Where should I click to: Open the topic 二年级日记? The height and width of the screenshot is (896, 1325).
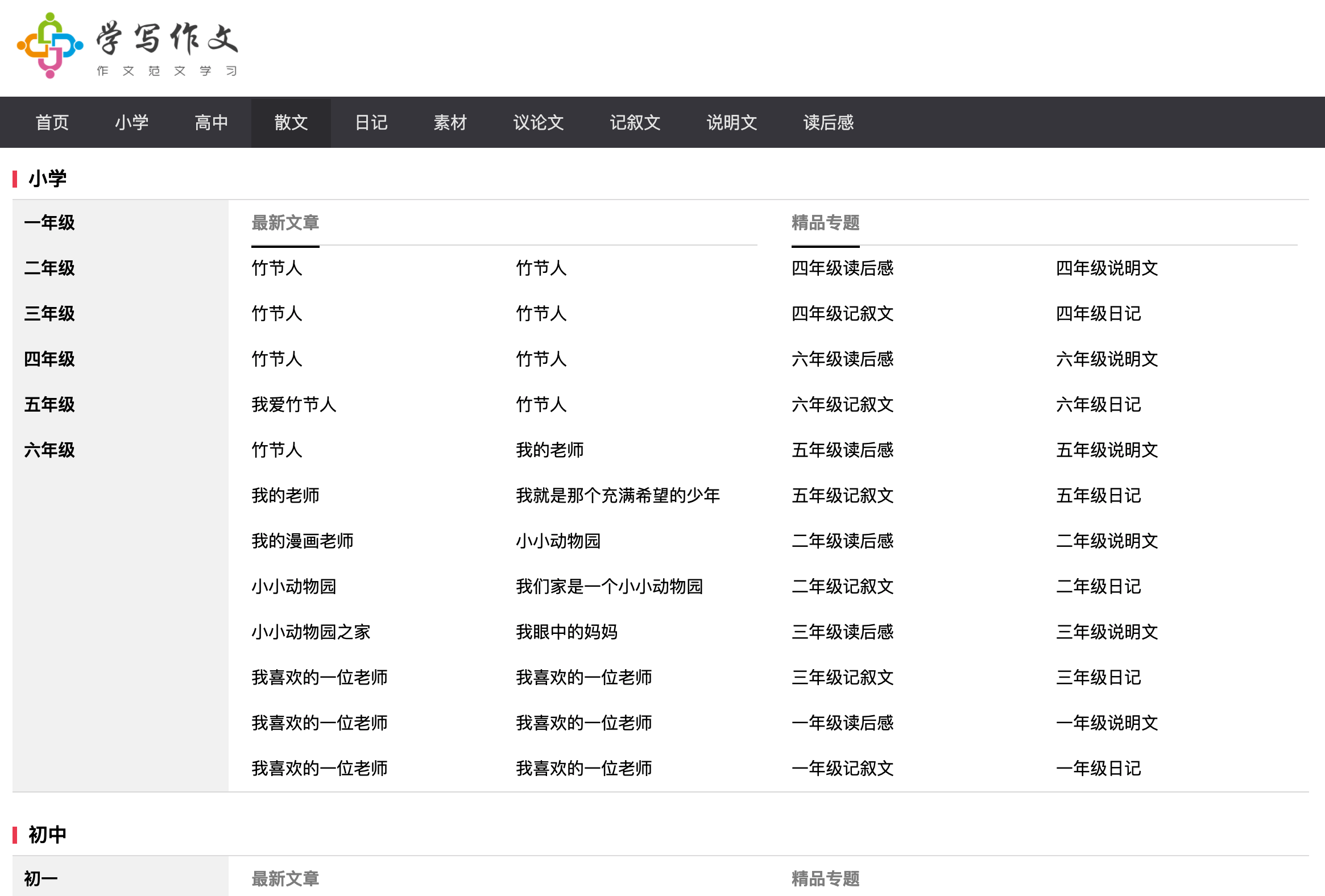pos(1099,587)
